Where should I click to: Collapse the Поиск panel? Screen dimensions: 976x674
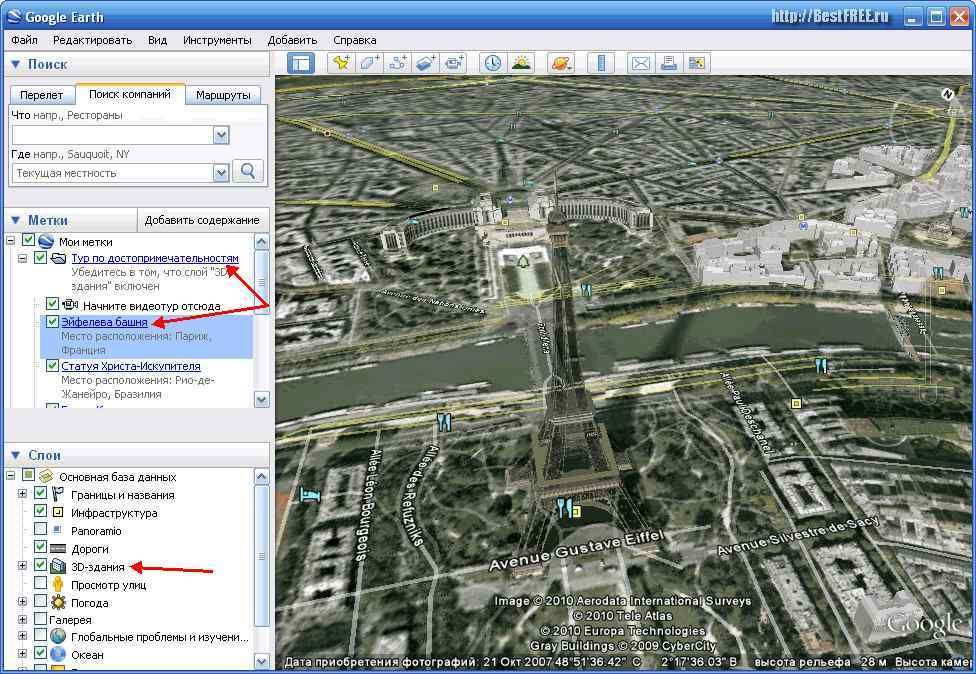point(16,64)
